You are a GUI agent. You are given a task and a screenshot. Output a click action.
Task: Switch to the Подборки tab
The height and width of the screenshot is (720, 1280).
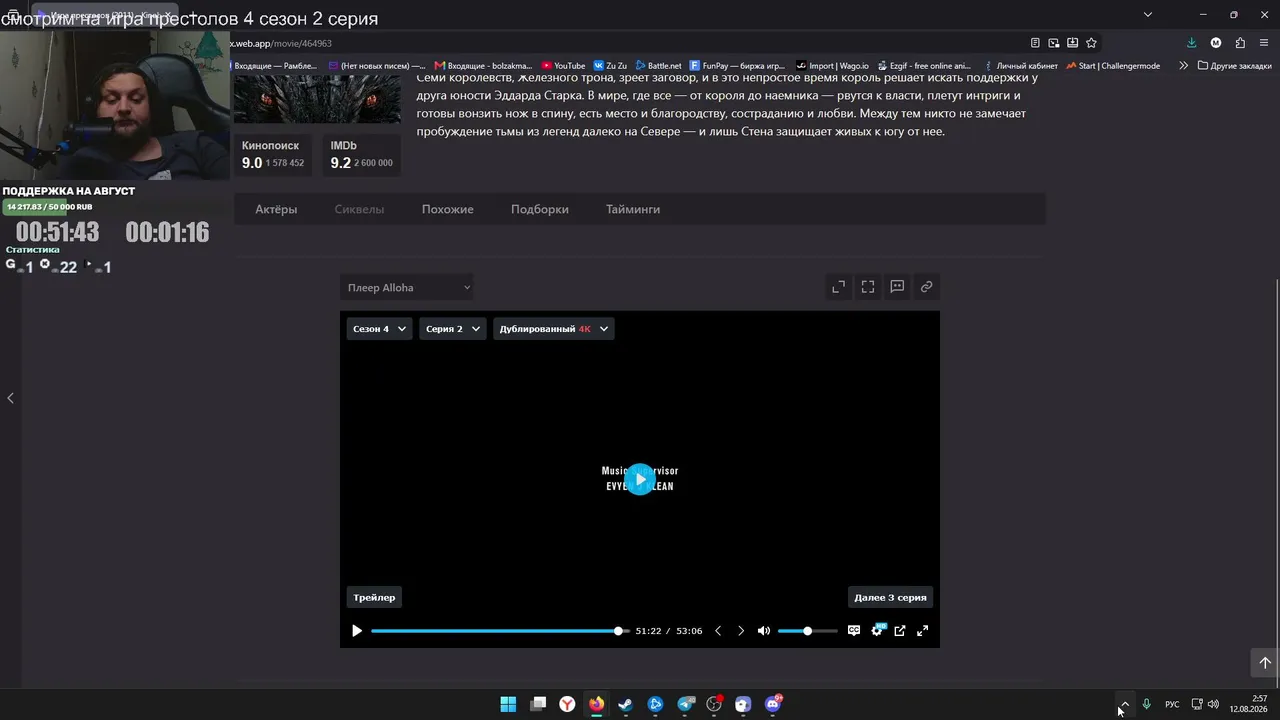[540, 209]
